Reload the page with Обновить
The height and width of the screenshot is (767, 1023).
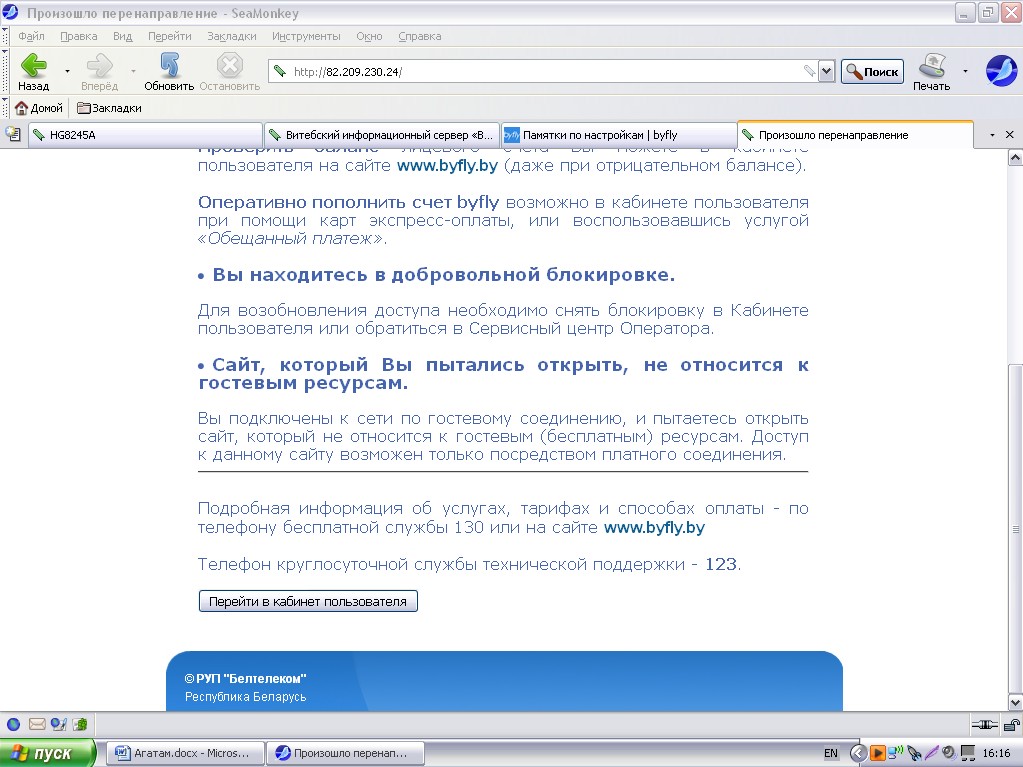point(169,71)
